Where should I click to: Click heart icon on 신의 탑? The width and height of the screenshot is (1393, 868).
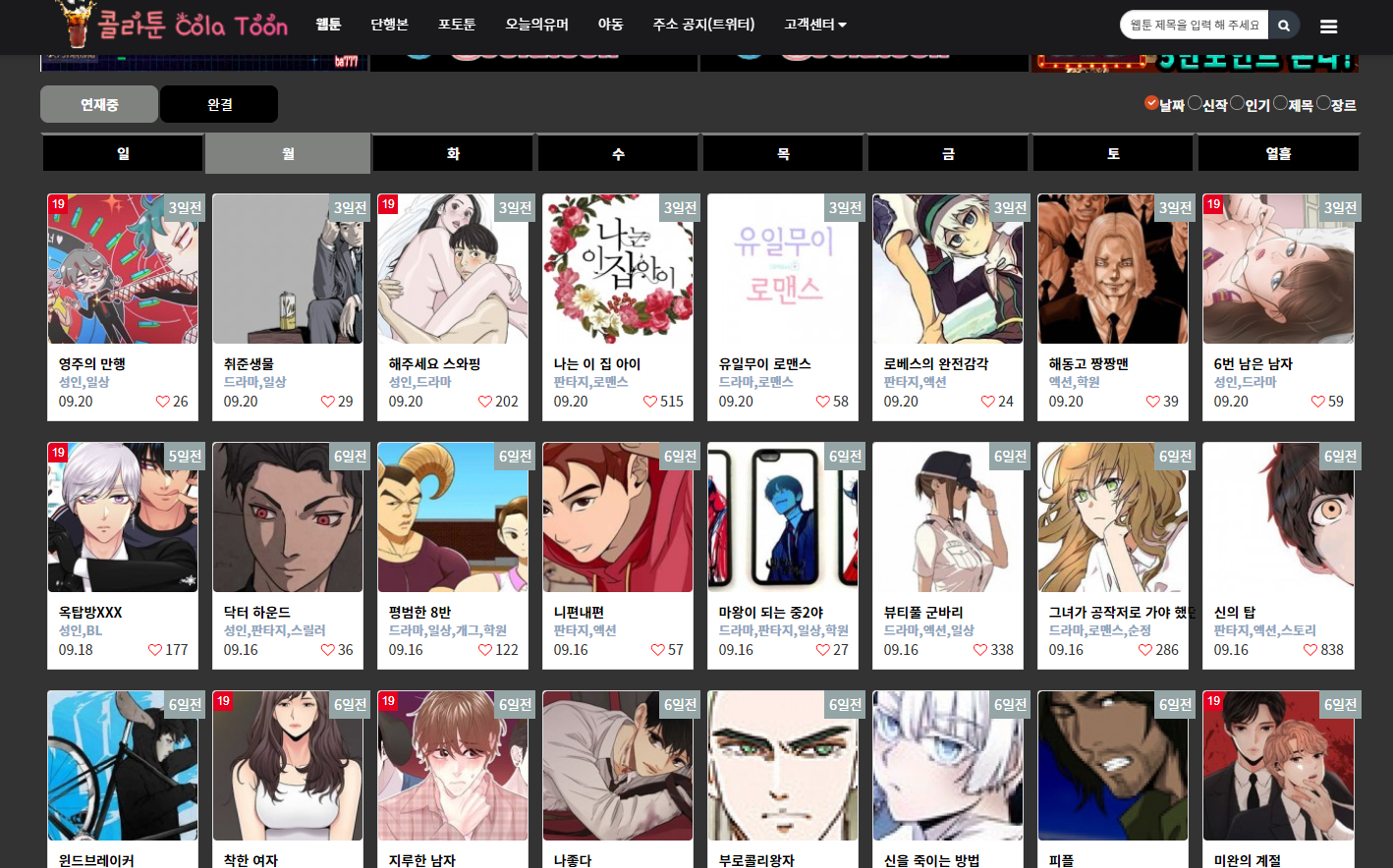[x=1310, y=650]
